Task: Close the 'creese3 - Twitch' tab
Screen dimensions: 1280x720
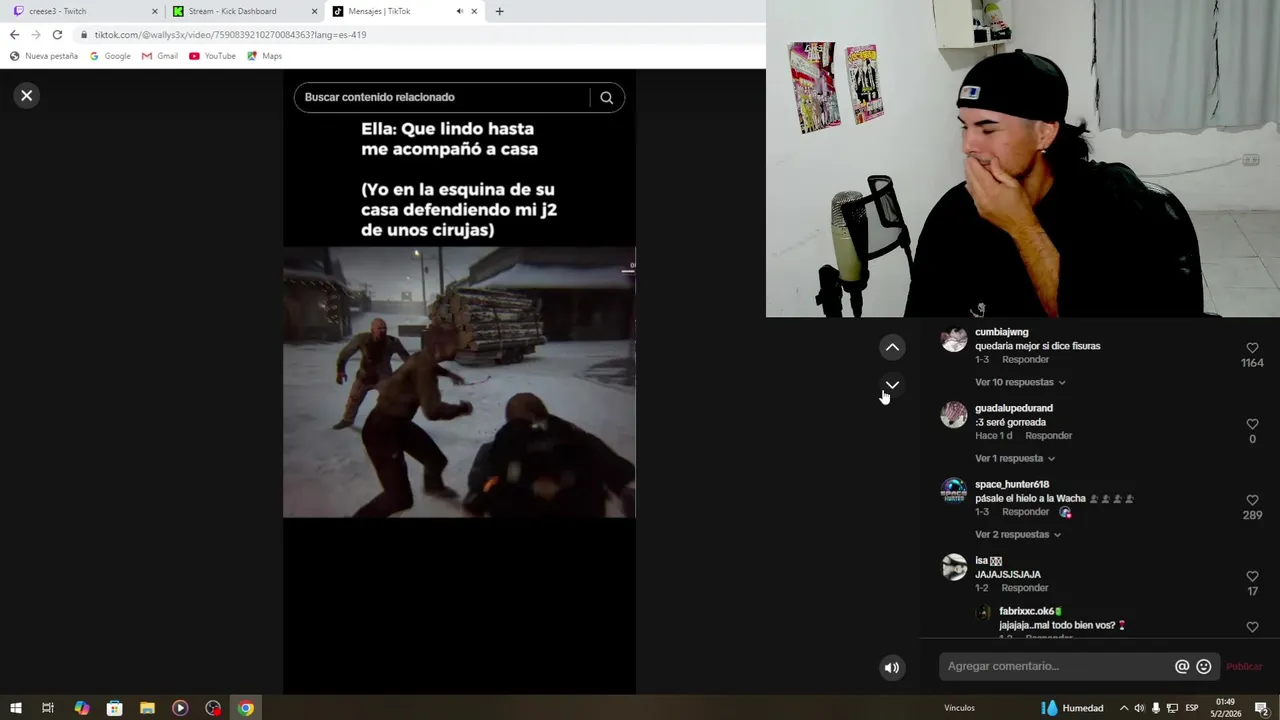Action: click(x=155, y=11)
